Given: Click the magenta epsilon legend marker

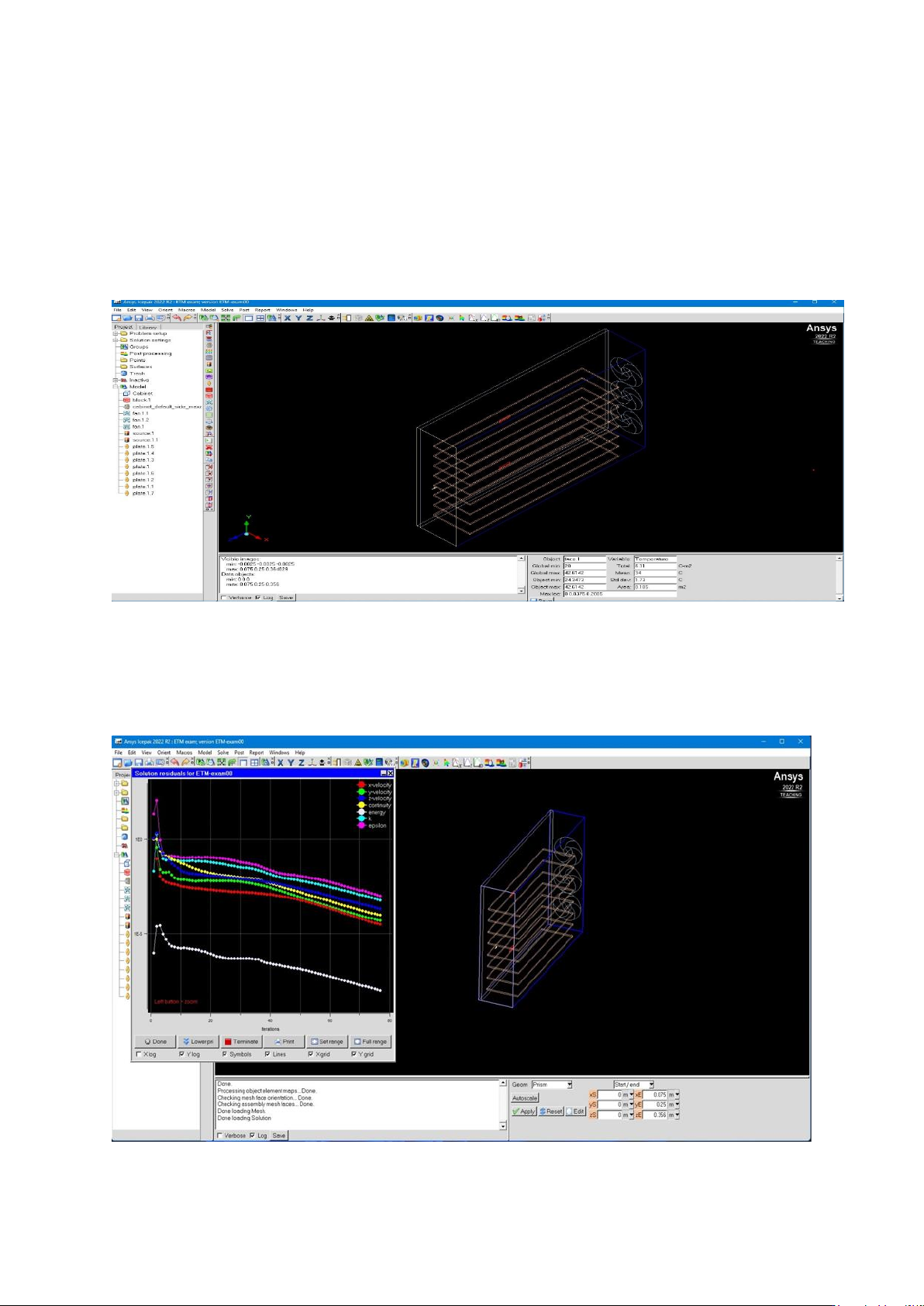Looking at the screenshot, I should click(361, 825).
